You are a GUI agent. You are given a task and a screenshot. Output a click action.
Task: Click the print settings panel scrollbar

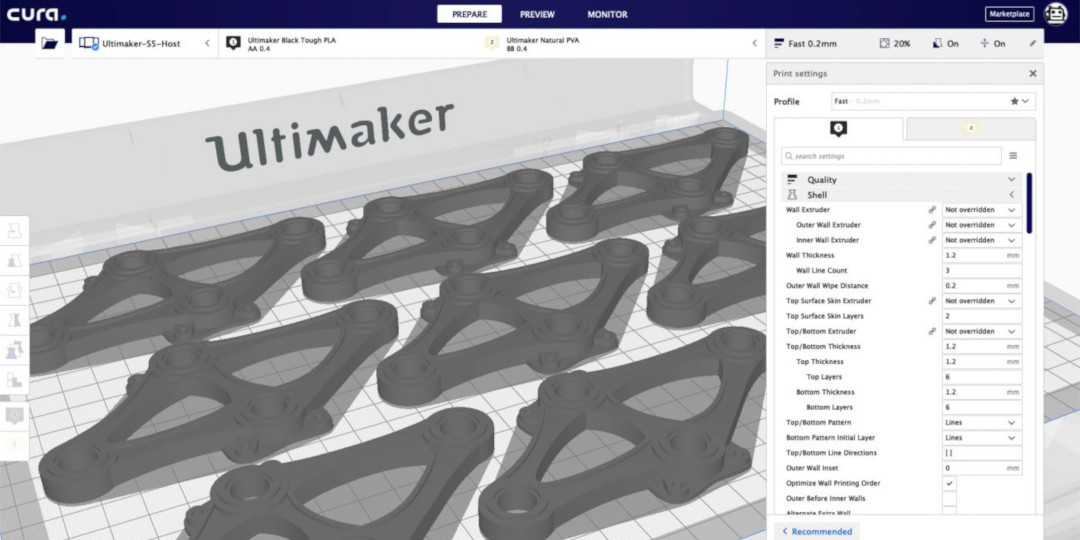[x=1029, y=203]
